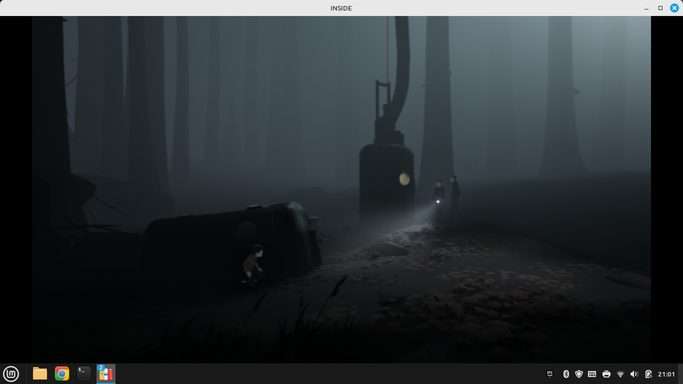The height and width of the screenshot is (384, 683).
Task: Click the INSIDE window title bar
Action: pos(341,8)
